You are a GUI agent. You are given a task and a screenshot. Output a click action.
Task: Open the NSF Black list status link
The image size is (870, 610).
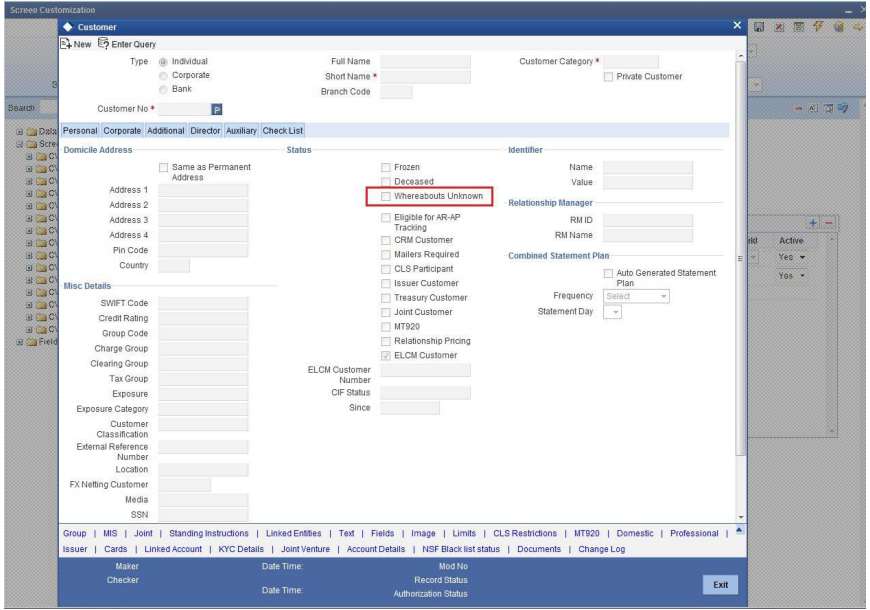pos(461,549)
